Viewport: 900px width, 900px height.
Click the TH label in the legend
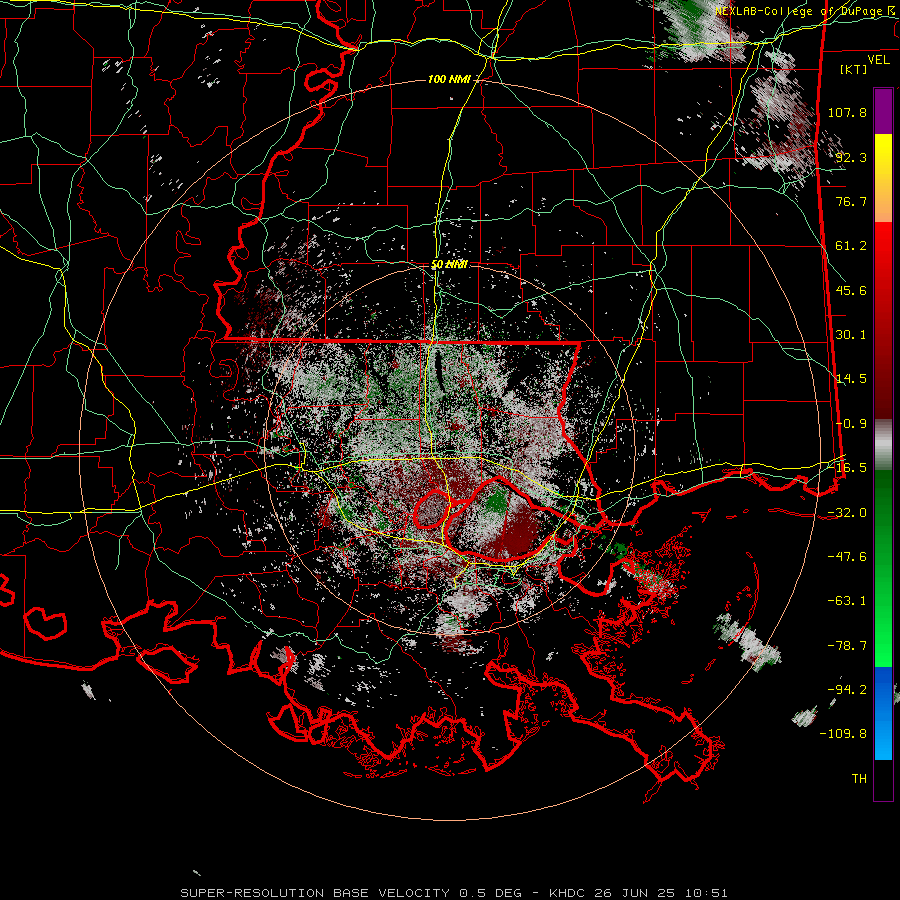(859, 779)
